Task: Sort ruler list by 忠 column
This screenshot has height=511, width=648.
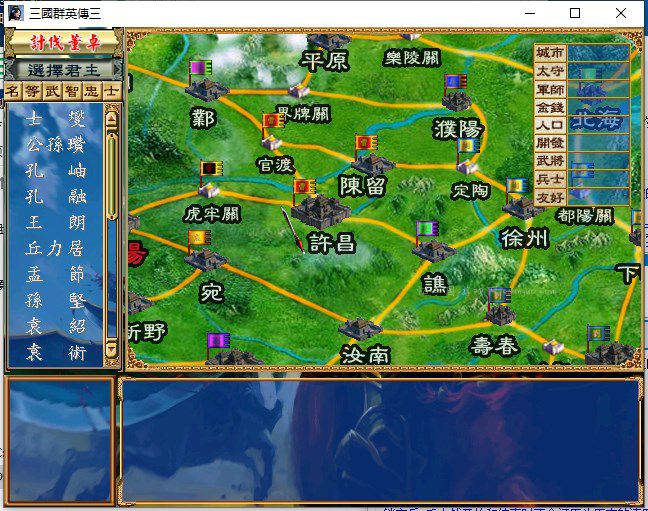Action: click(92, 91)
